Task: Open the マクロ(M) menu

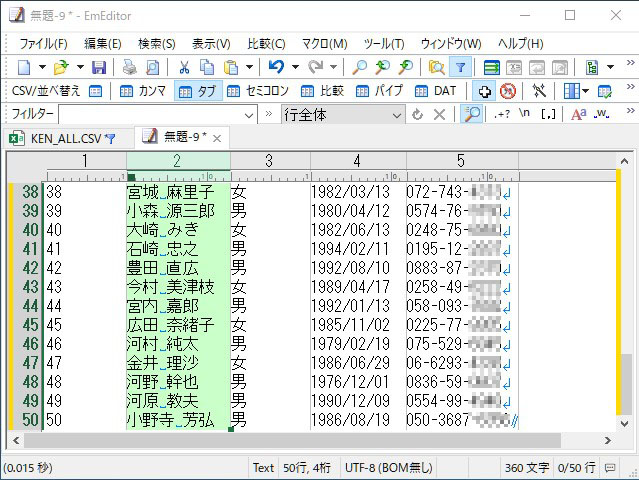Action: coord(324,44)
